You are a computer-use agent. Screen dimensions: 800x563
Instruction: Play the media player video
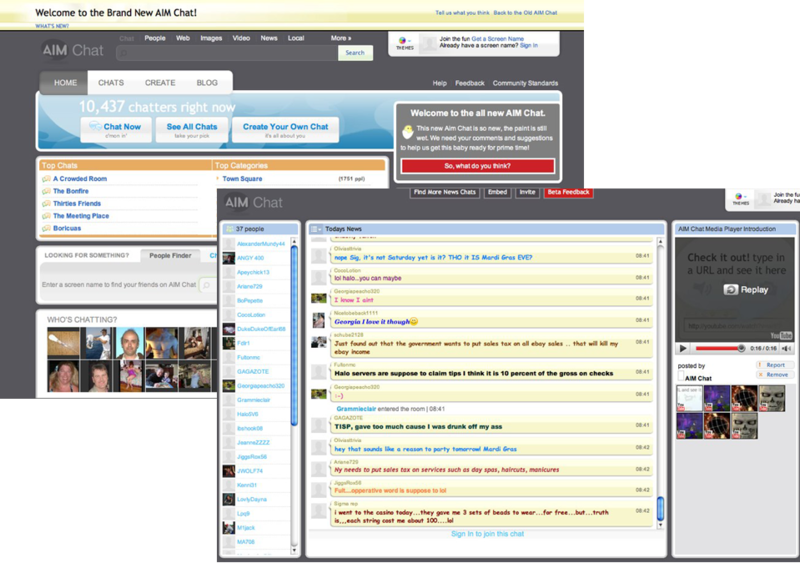pos(683,348)
